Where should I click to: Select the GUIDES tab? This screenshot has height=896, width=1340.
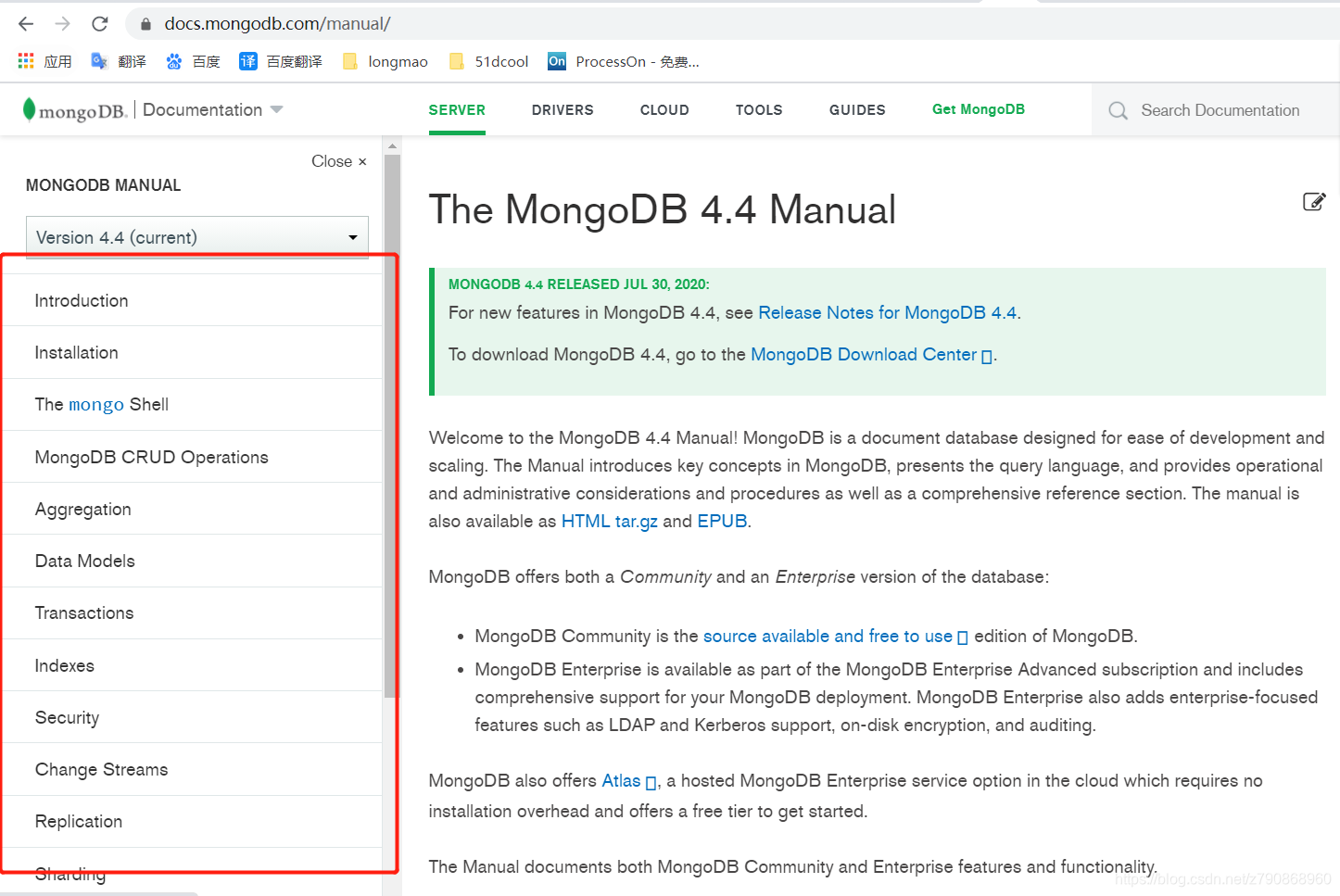click(x=857, y=109)
